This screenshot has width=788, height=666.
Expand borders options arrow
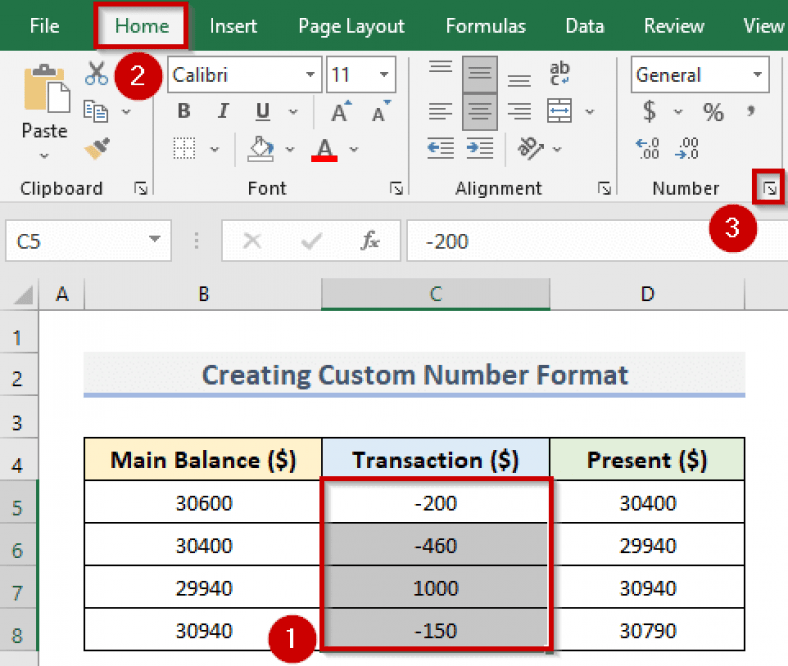coord(215,149)
